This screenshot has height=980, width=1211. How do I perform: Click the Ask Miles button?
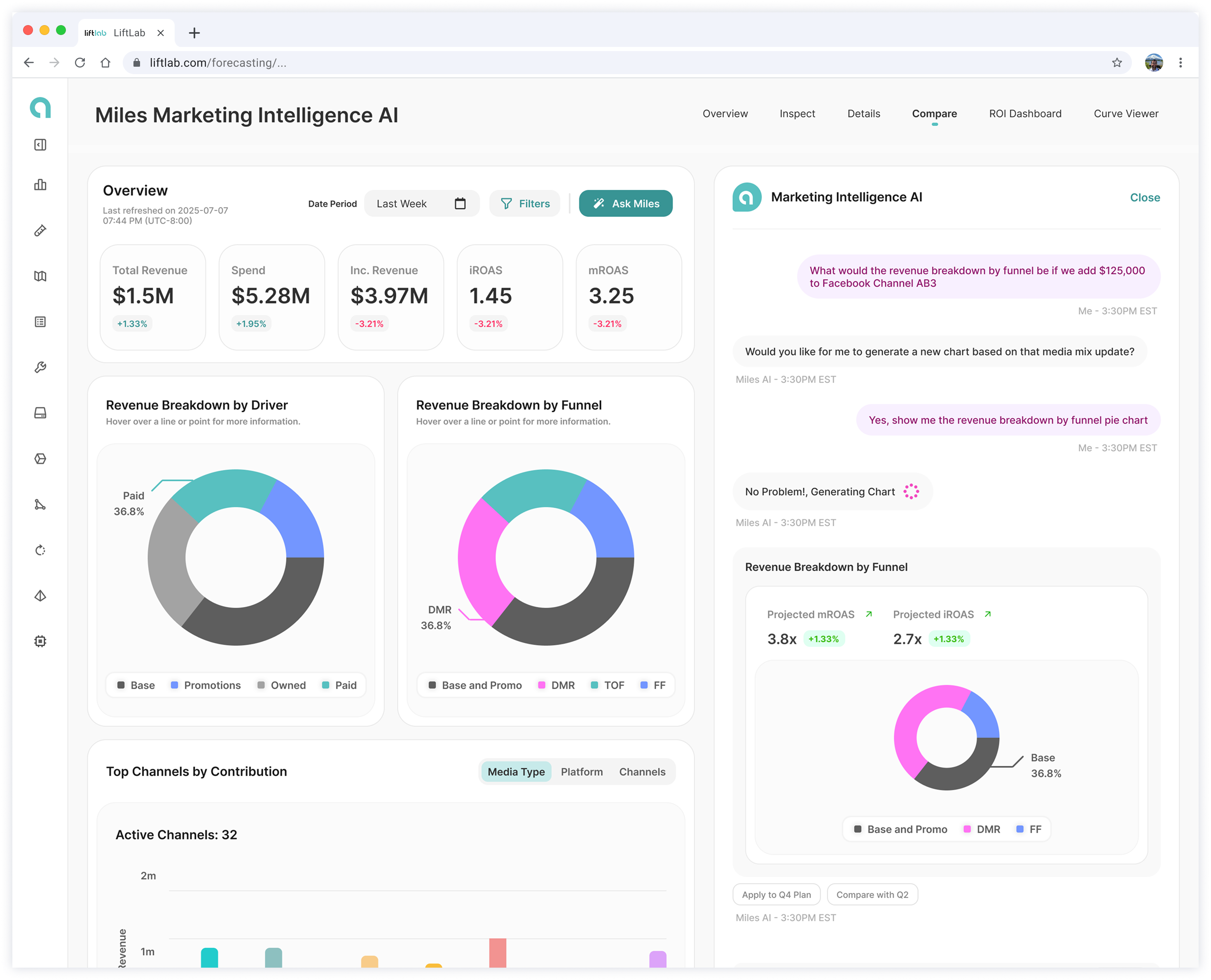626,204
